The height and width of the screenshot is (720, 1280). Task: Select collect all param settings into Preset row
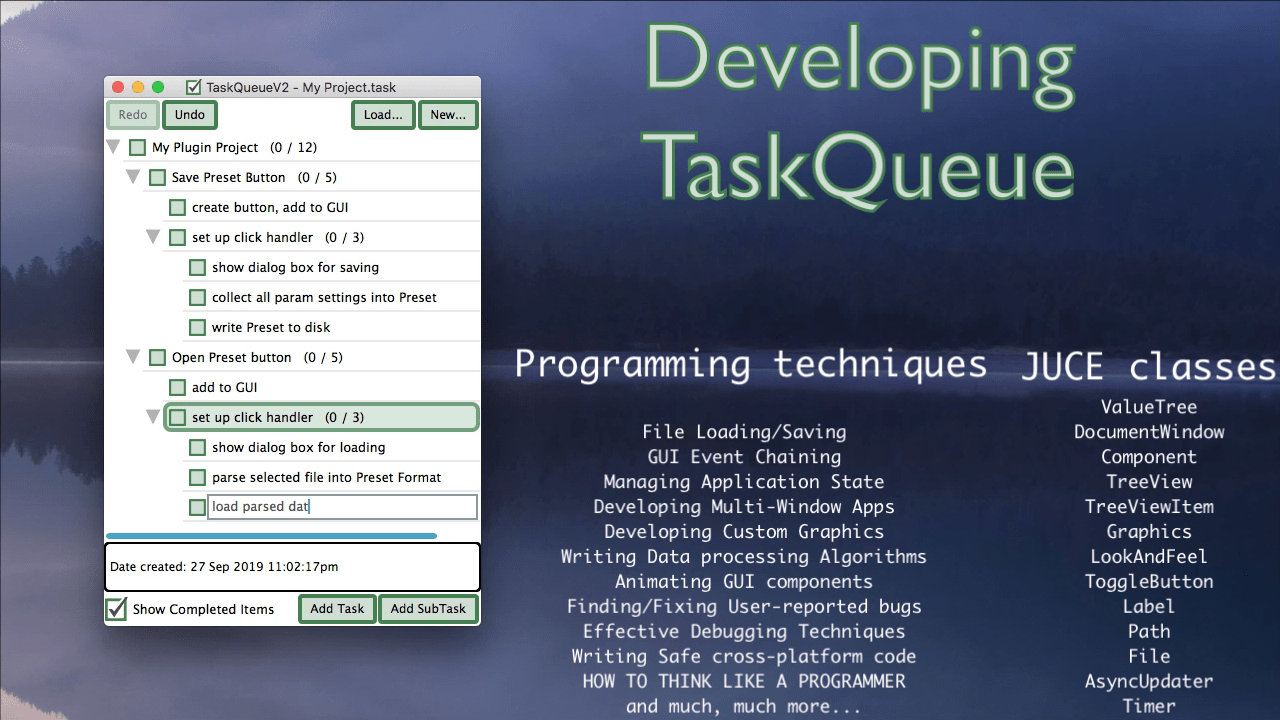(332, 298)
